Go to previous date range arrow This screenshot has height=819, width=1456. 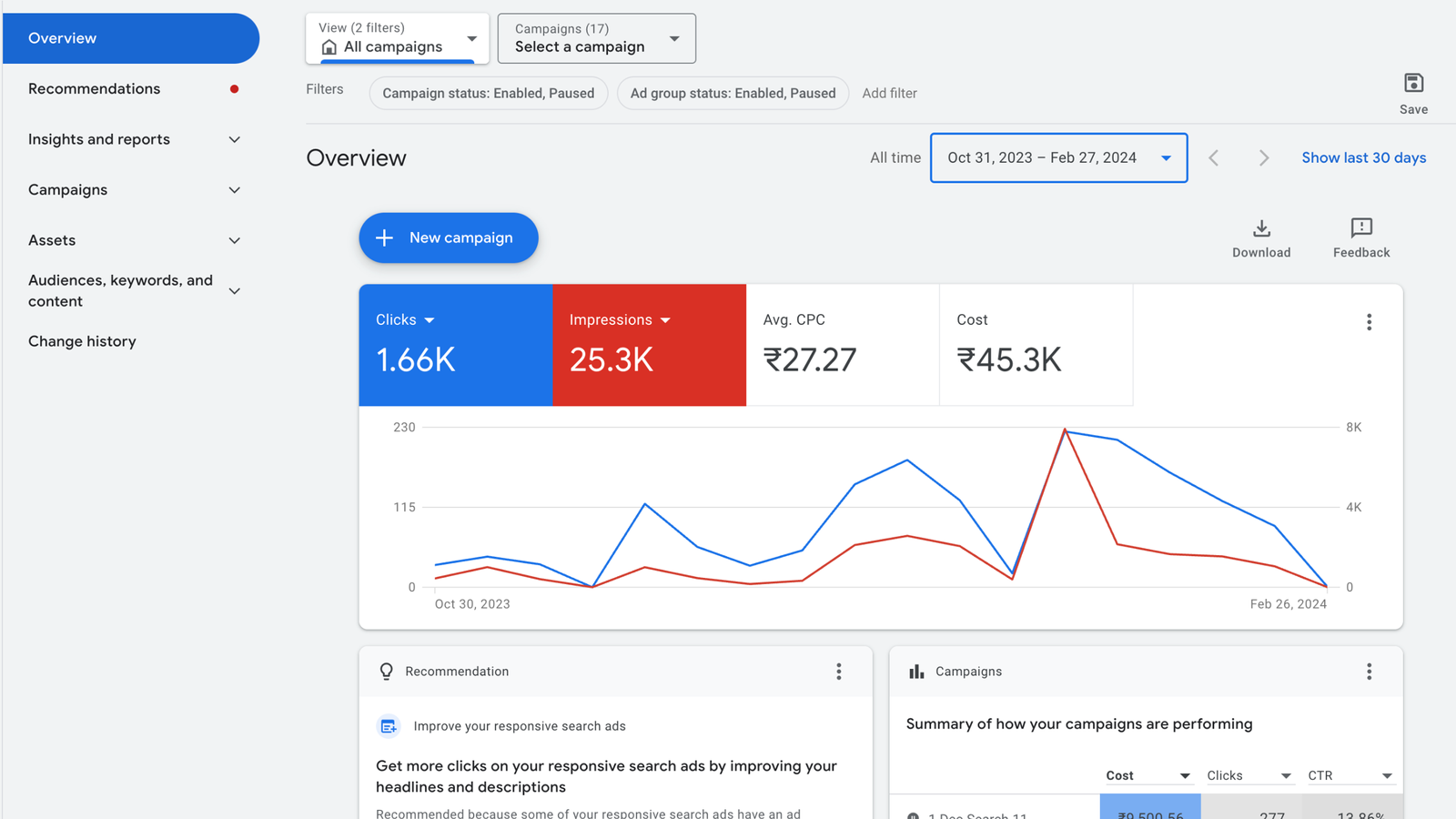point(1213,158)
